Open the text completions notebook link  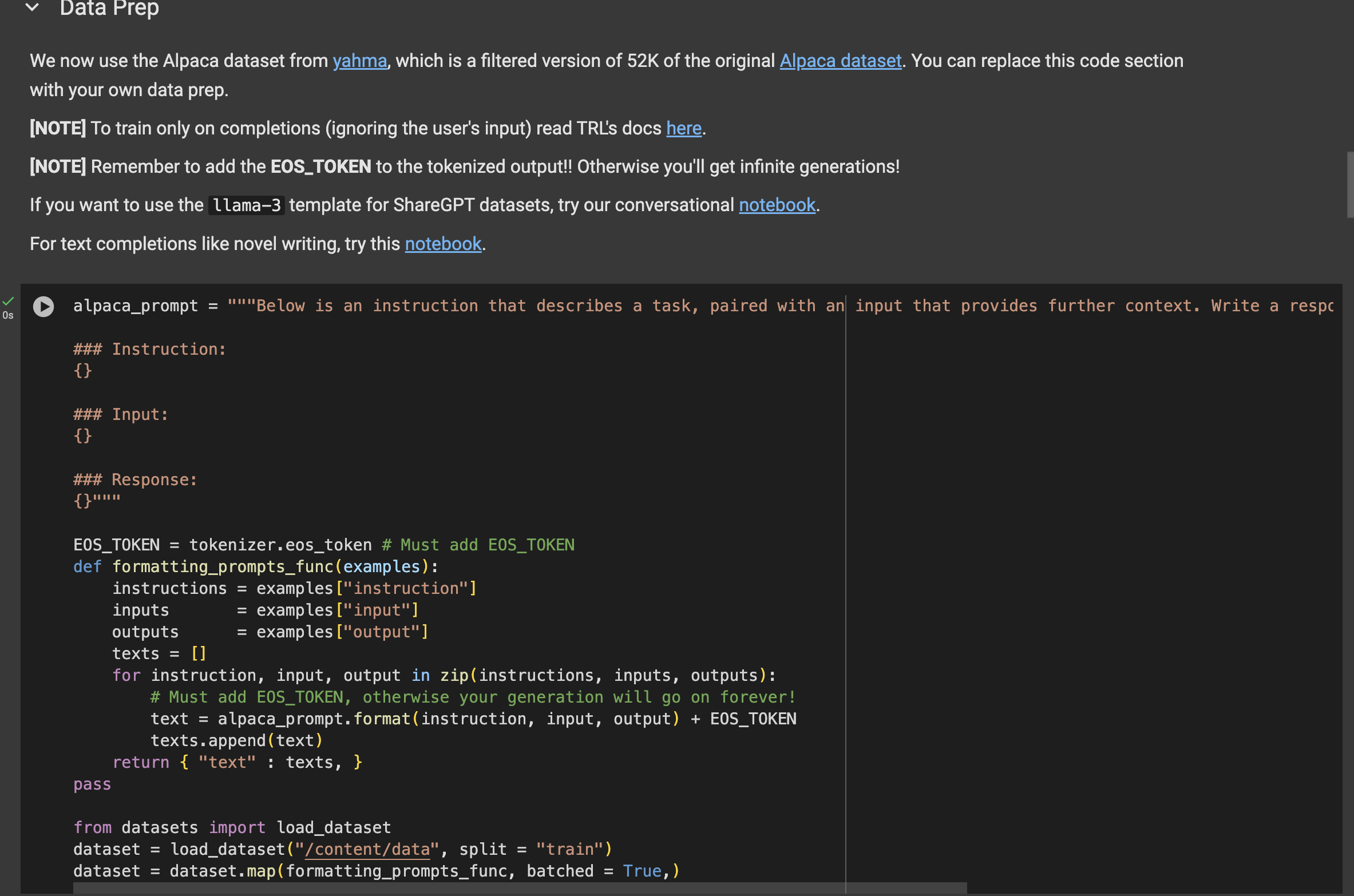[x=443, y=244]
